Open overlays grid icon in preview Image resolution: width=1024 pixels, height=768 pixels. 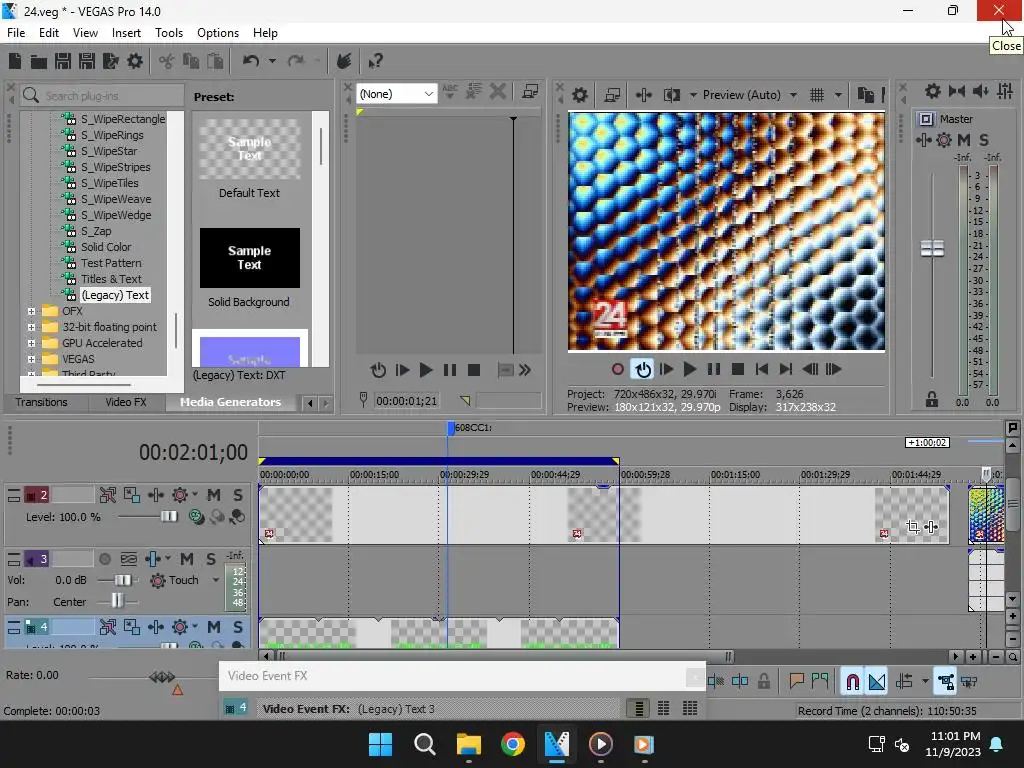[x=817, y=95]
